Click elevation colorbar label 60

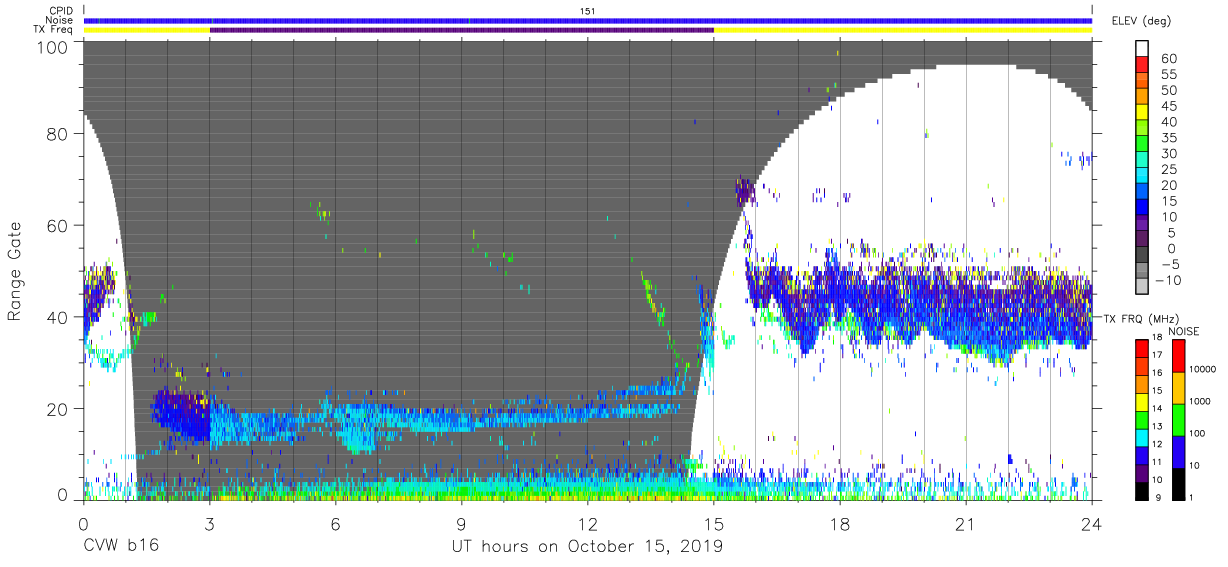point(1169,58)
